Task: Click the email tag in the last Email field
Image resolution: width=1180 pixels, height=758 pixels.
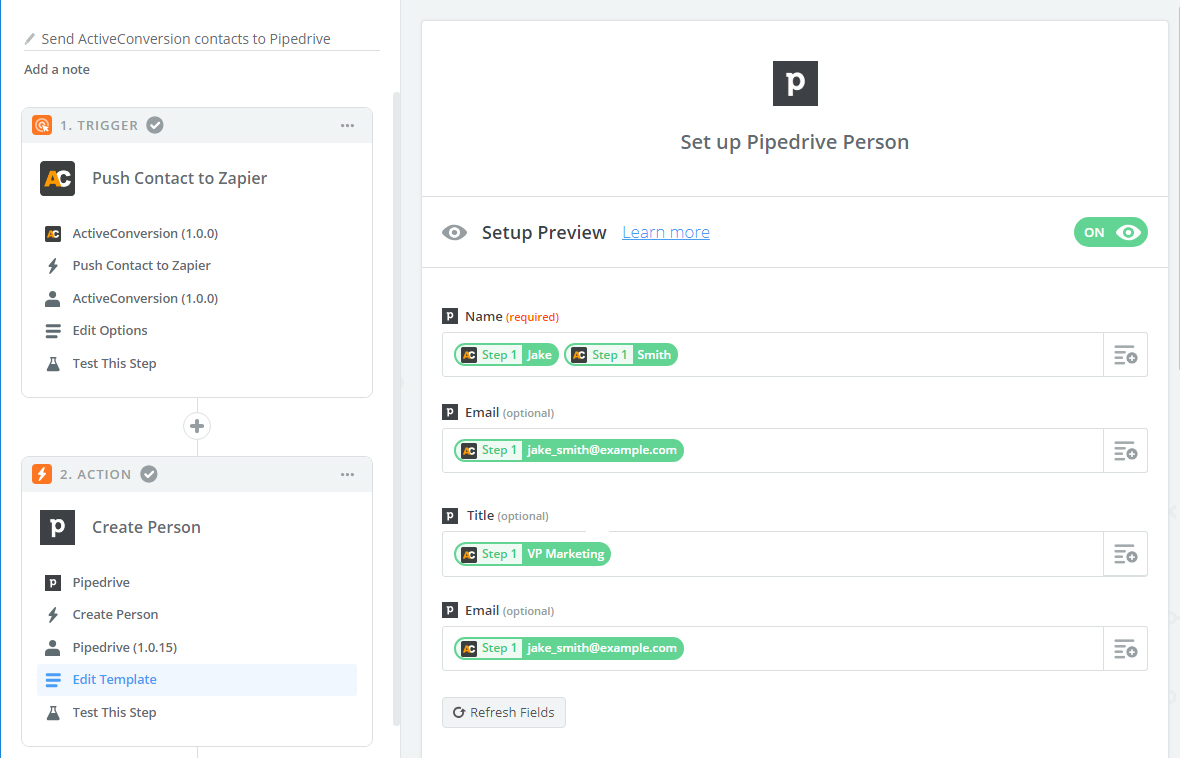Action: 569,648
